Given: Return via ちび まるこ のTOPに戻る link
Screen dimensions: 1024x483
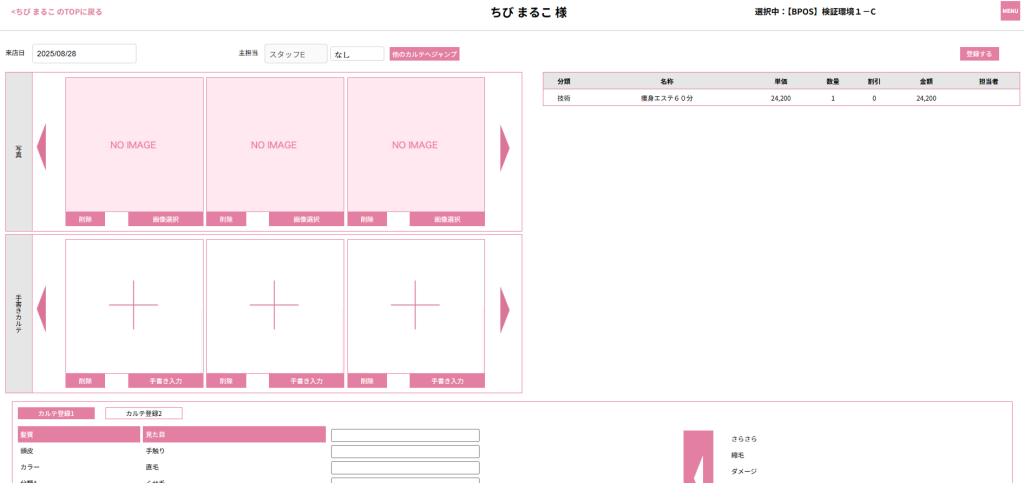Looking at the screenshot, I should [56, 12].
